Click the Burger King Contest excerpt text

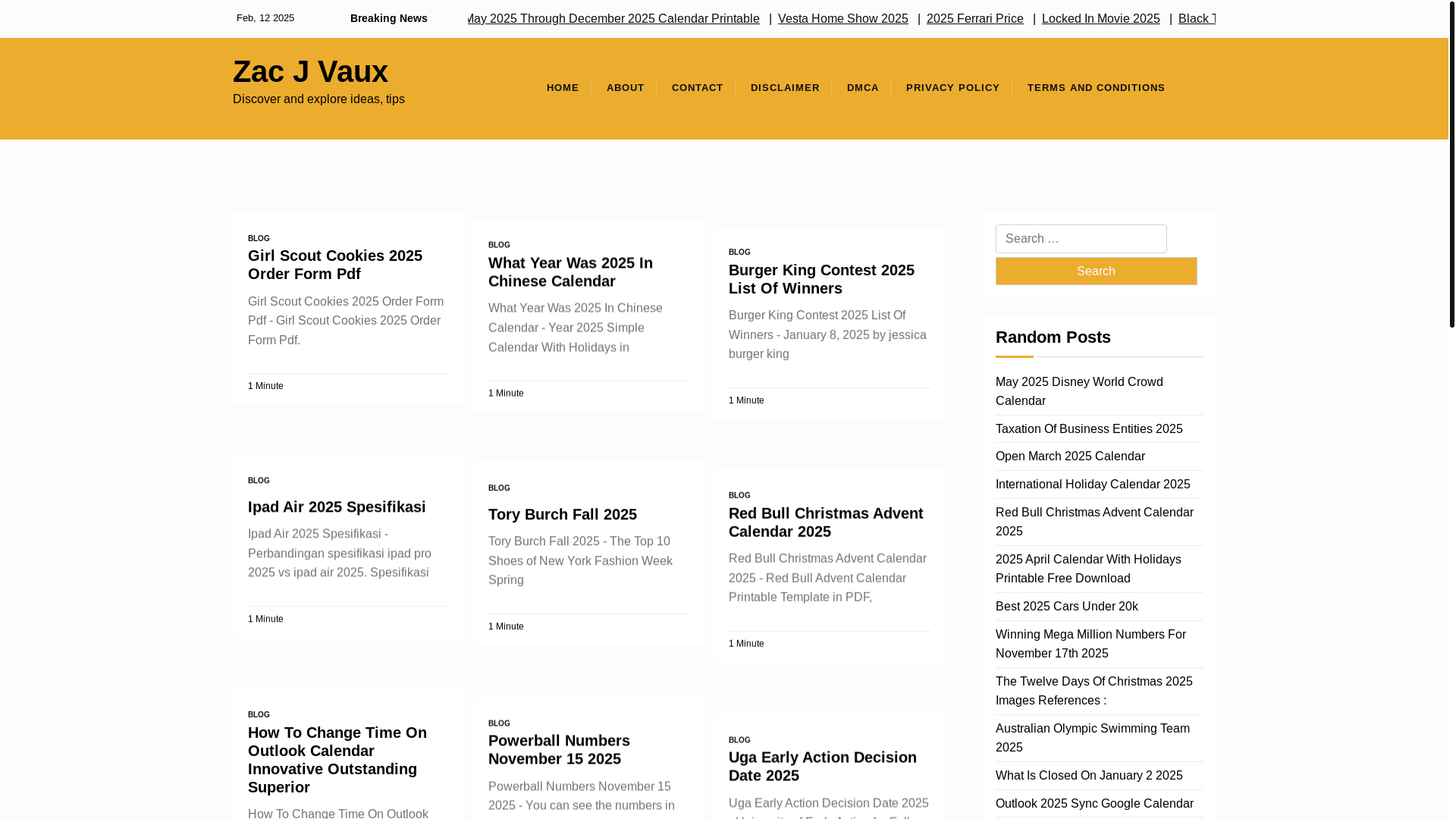827,334
